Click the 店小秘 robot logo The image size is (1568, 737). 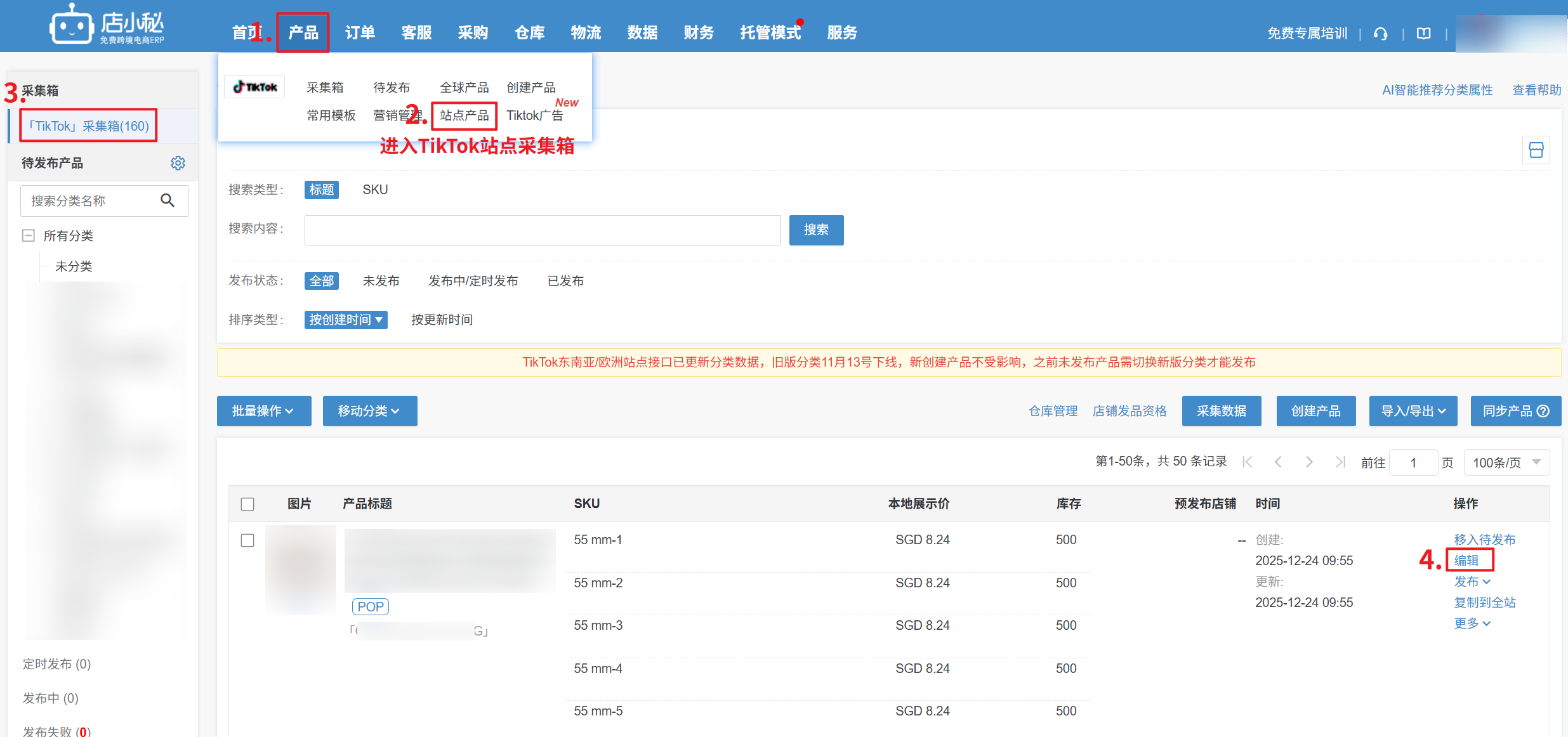(72, 25)
